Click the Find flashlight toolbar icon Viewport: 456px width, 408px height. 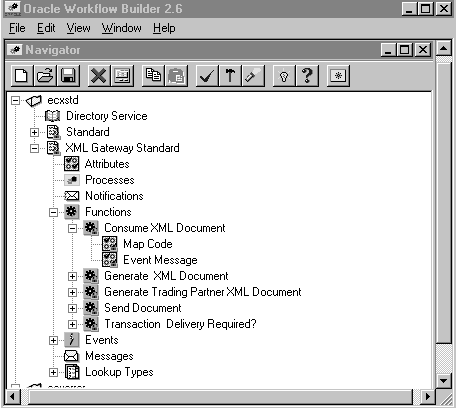point(253,76)
